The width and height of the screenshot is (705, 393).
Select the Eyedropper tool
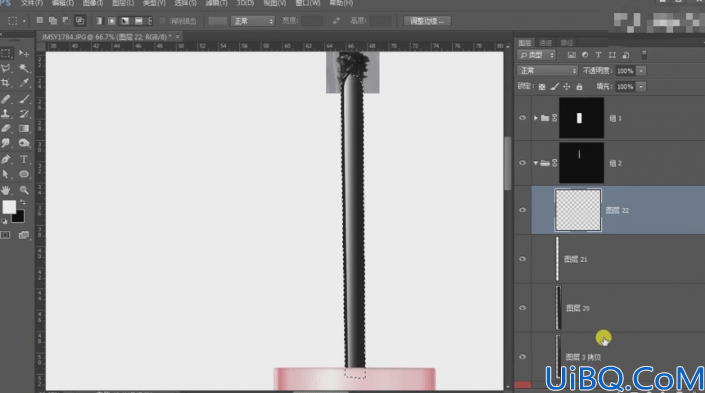24,83
